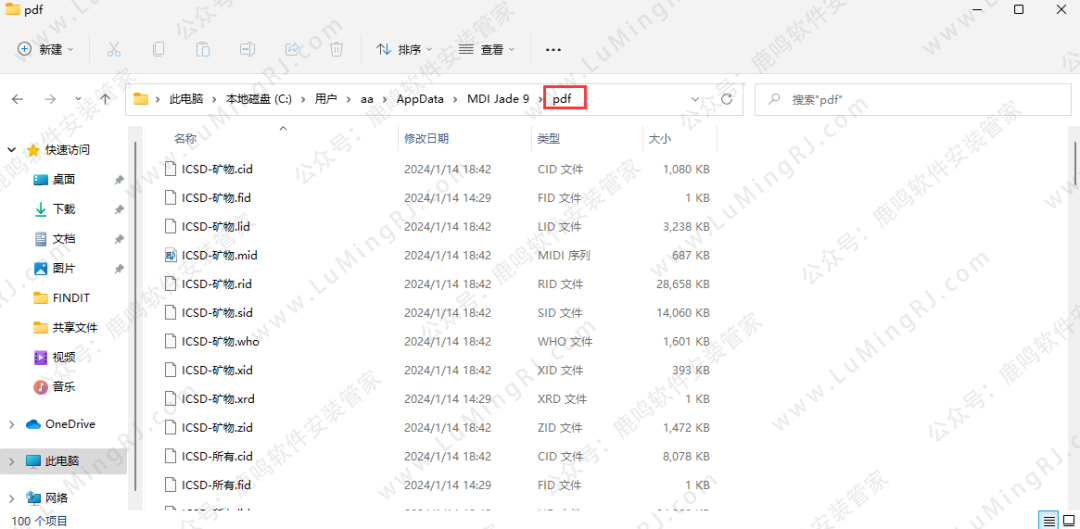
Task: Click the Paste clipboard icon
Action: (203, 49)
